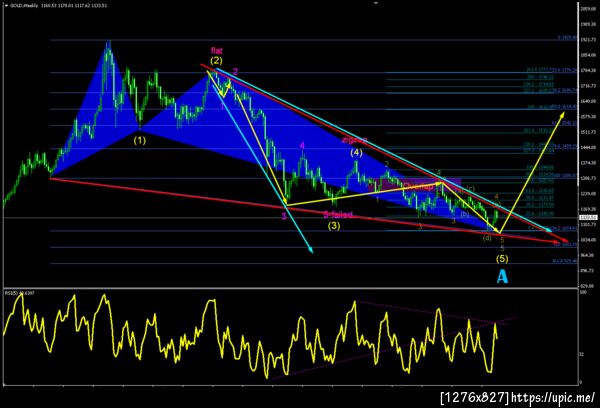
Task: Select the large cyan 'A' label
Action: pyautogui.click(x=502, y=276)
